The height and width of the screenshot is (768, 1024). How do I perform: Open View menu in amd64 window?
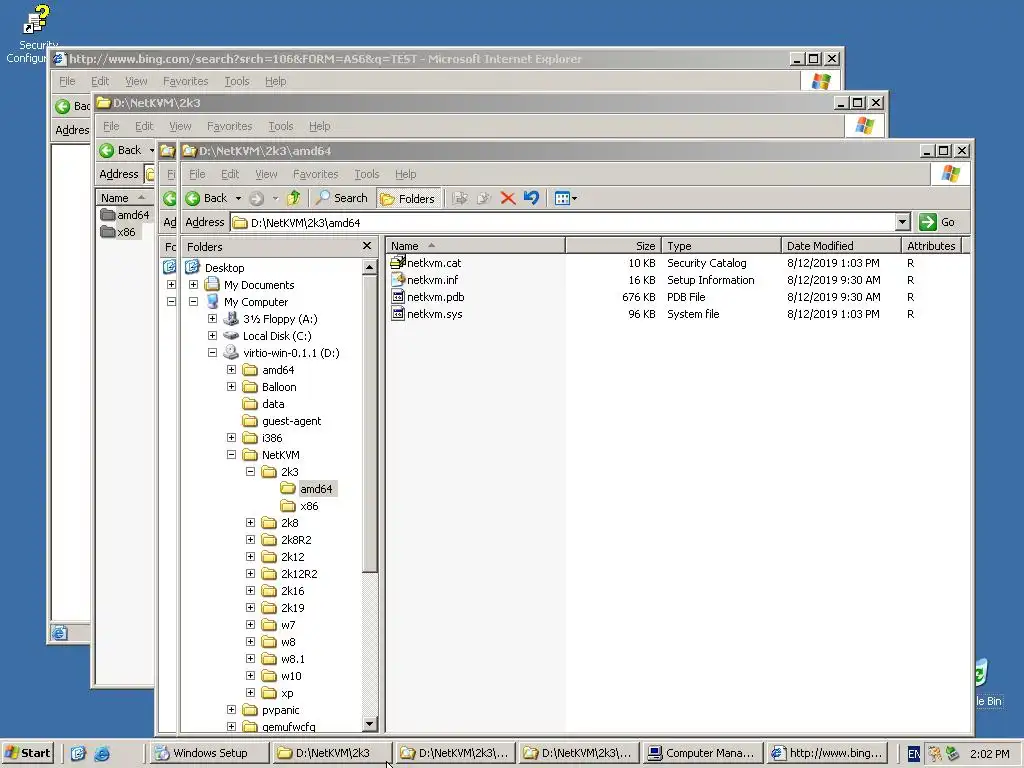pyautogui.click(x=266, y=174)
